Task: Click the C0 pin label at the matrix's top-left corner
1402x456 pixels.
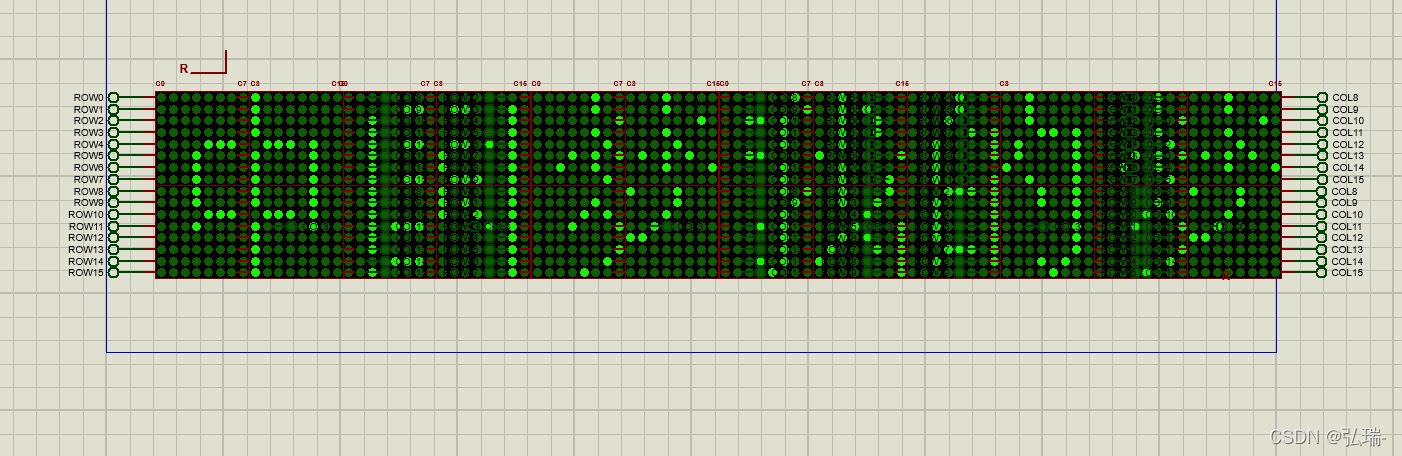Action: pyautogui.click(x=160, y=84)
